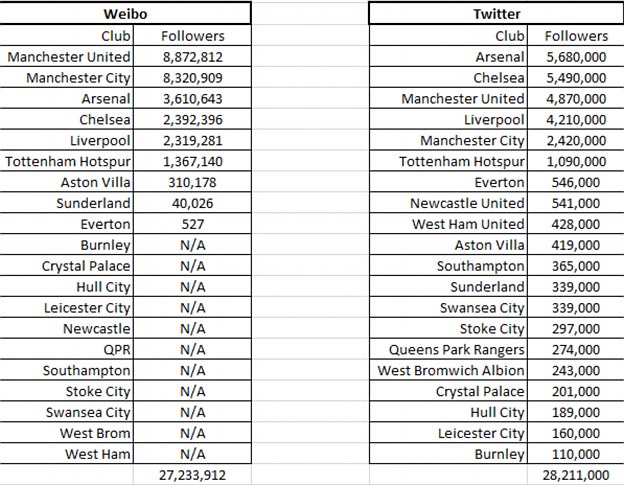Click the Weibo table header cell

point(126,14)
